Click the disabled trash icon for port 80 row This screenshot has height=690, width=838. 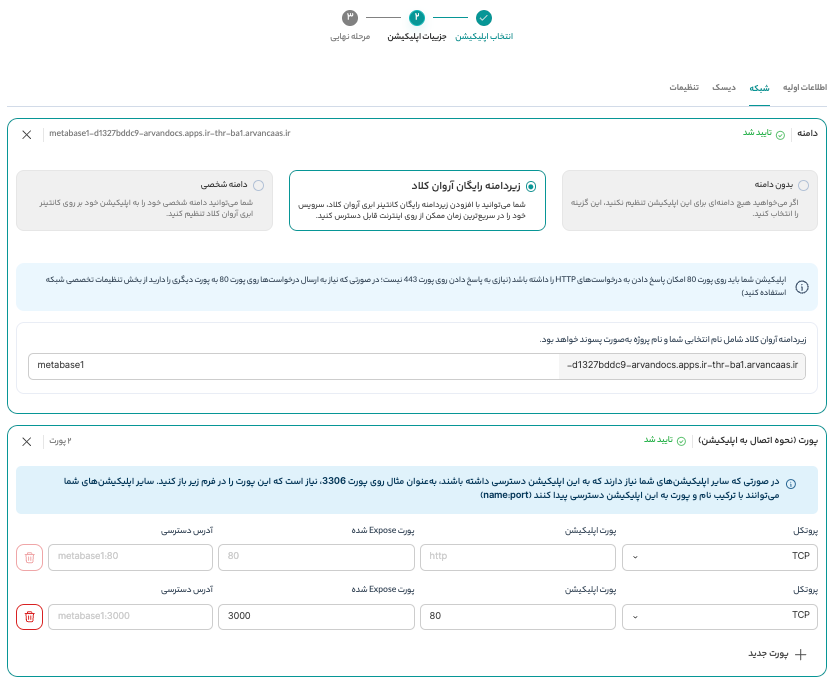point(29,557)
